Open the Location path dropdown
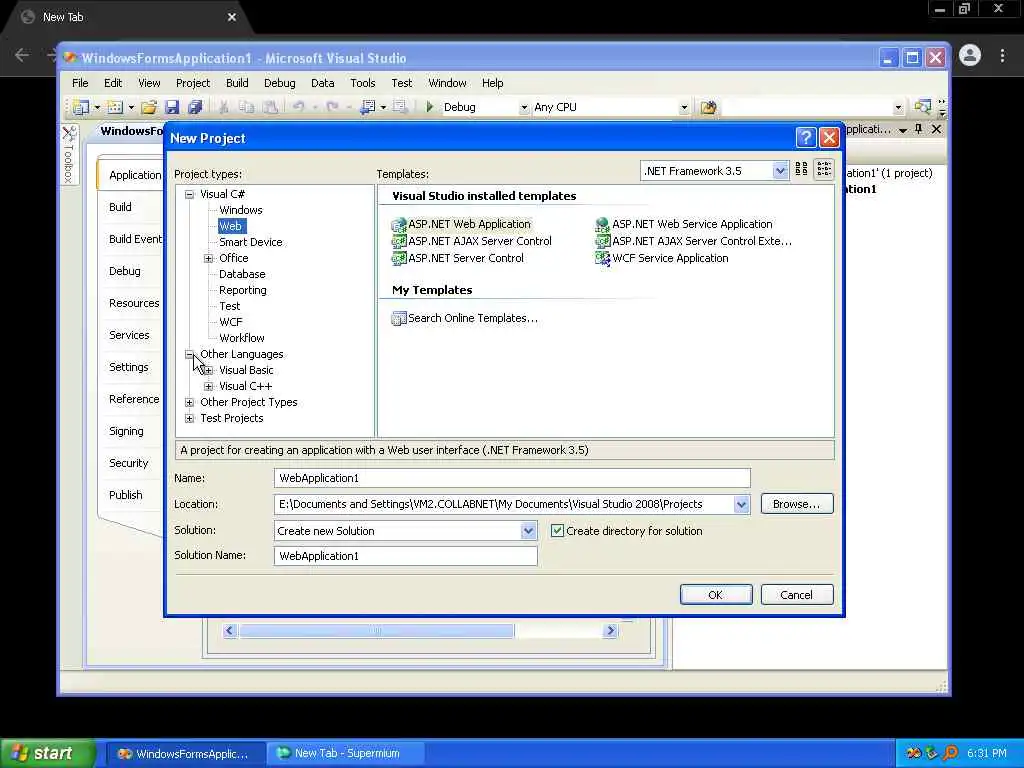This screenshot has width=1024, height=768. [741, 504]
